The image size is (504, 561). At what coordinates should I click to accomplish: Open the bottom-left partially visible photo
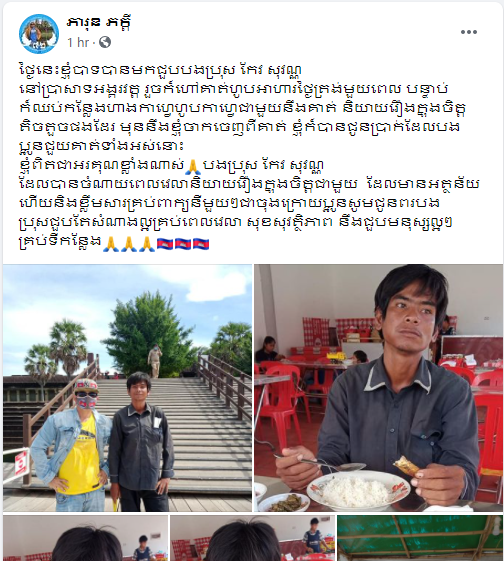click(x=85, y=538)
